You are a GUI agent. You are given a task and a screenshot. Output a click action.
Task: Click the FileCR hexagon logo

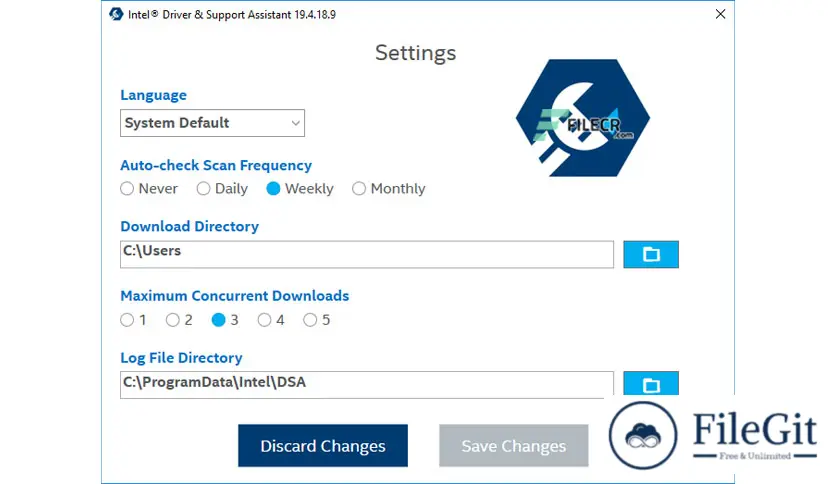click(583, 119)
